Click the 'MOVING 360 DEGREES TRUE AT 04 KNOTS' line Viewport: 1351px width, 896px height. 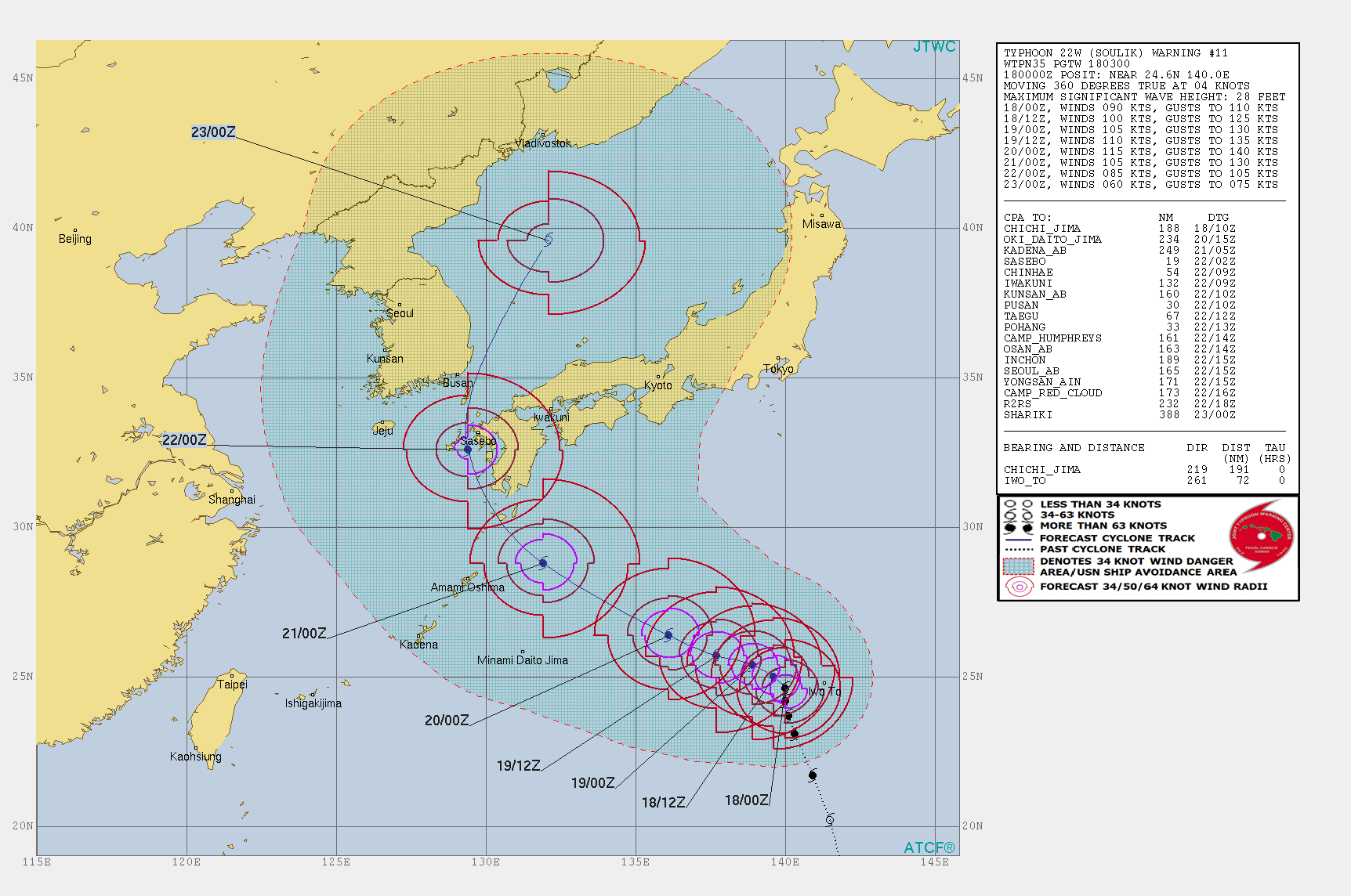tap(1127, 86)
